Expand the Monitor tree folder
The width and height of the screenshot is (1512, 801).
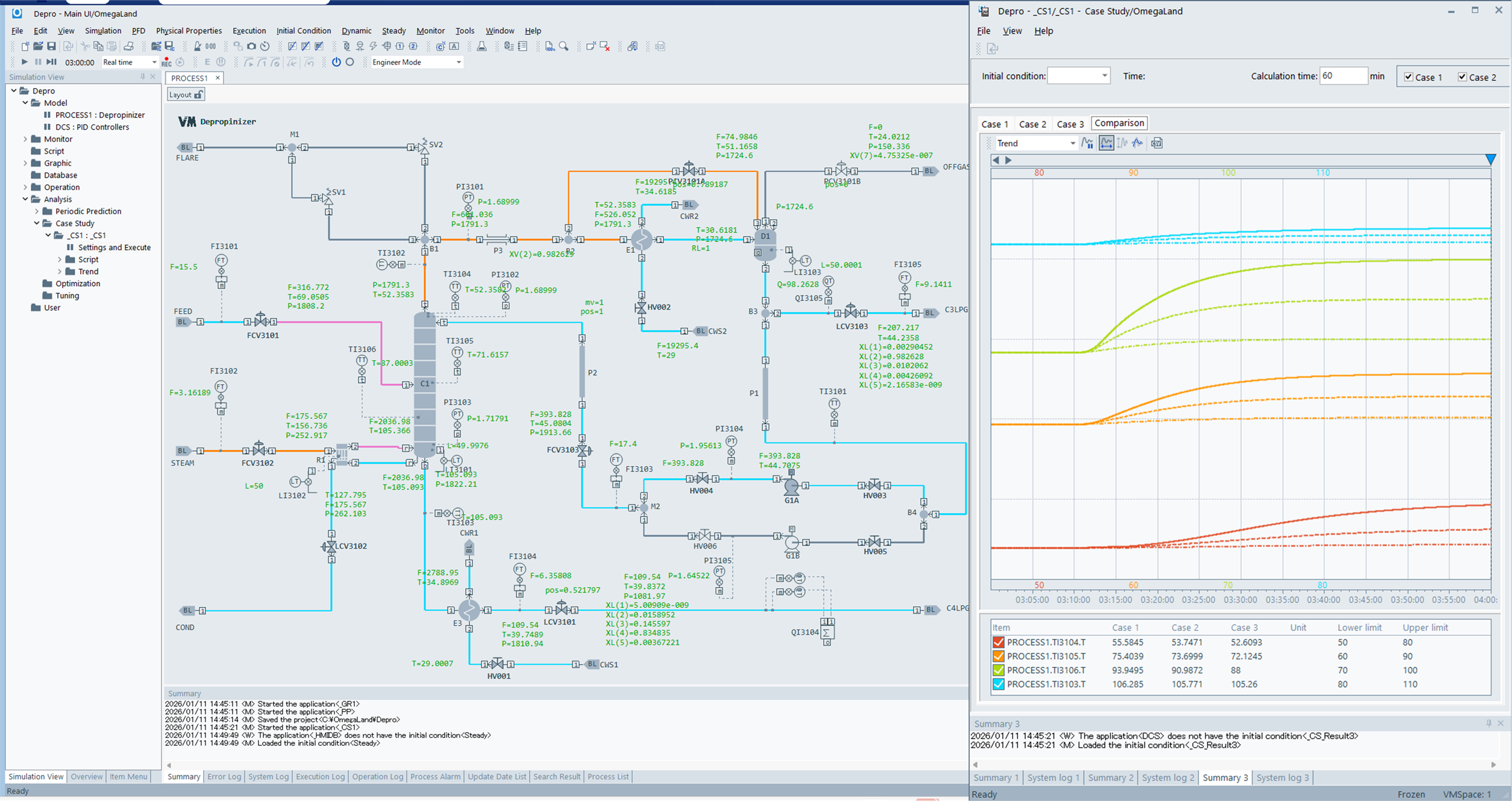25,139
